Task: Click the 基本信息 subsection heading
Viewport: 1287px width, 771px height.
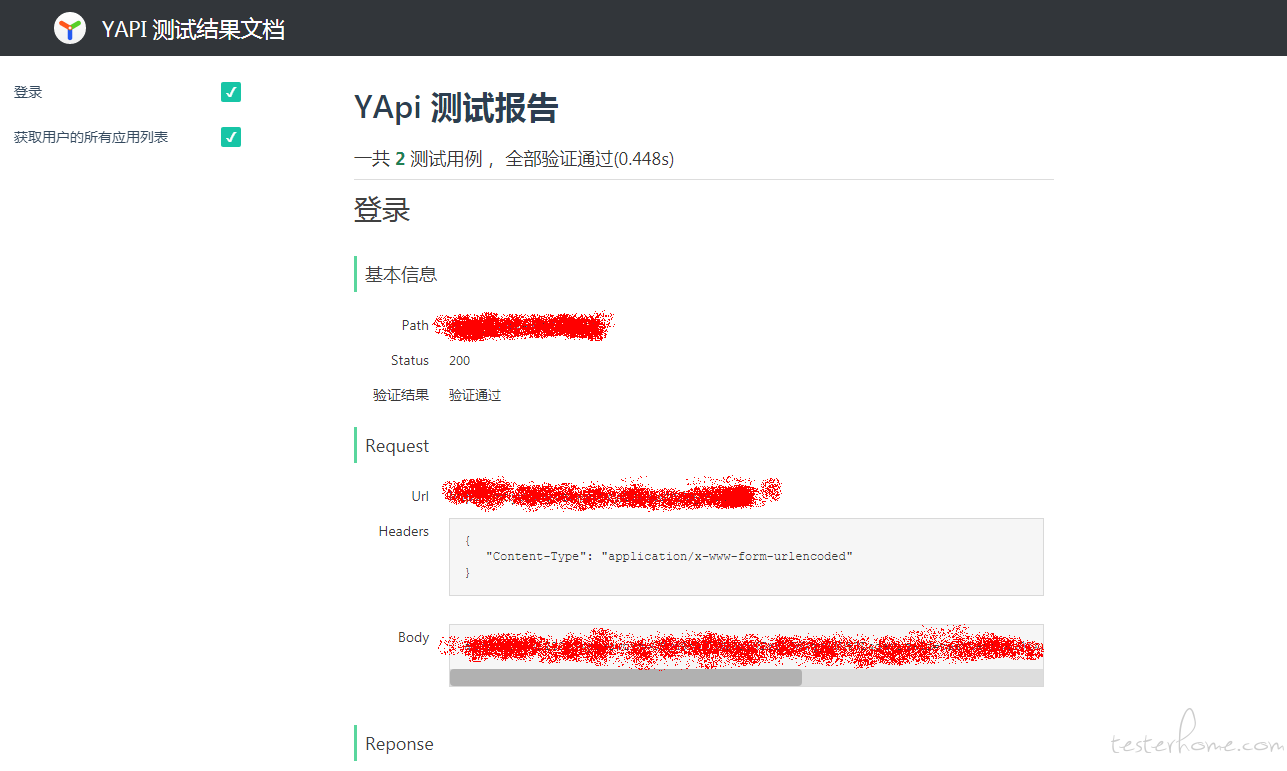Action: (x=401, y=274)
